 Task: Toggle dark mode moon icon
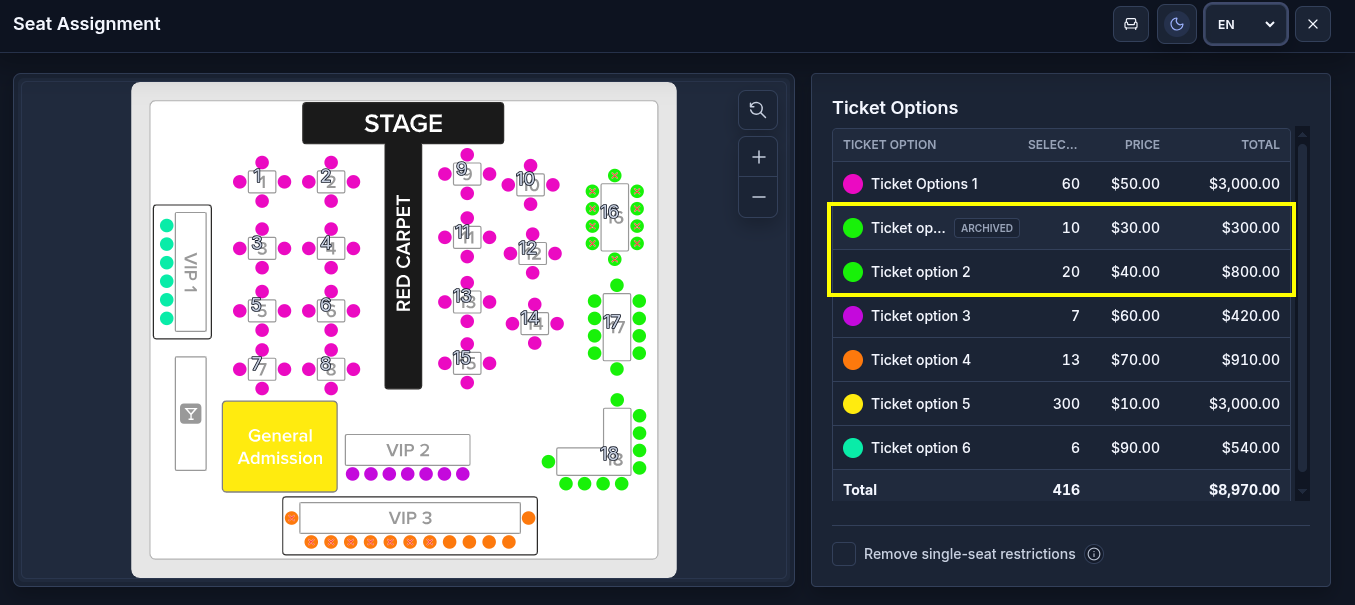(x=1177, y=24)
